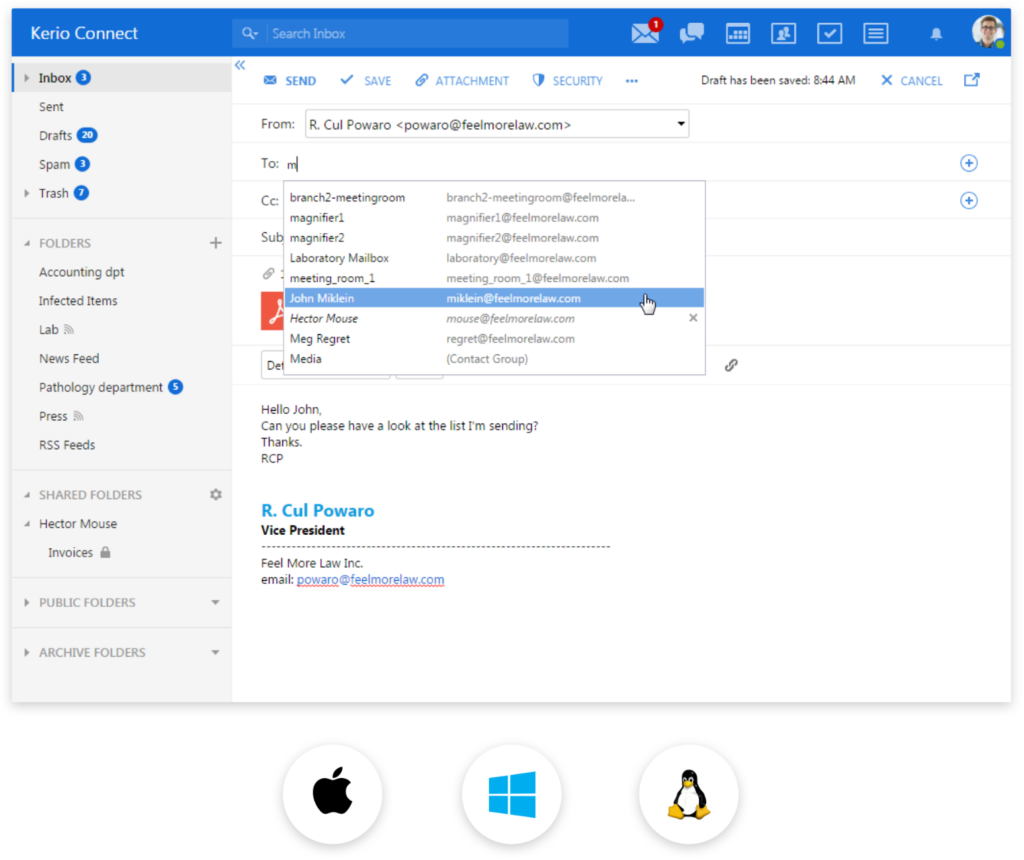
Task: Open PUBLIC FOLDERS dropdown arrow
Action: click(x=216, y=602)
